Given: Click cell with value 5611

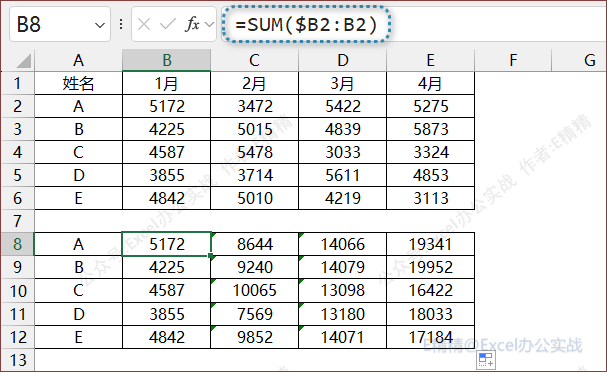Looking at the screenshot, I should click(343, 175).
